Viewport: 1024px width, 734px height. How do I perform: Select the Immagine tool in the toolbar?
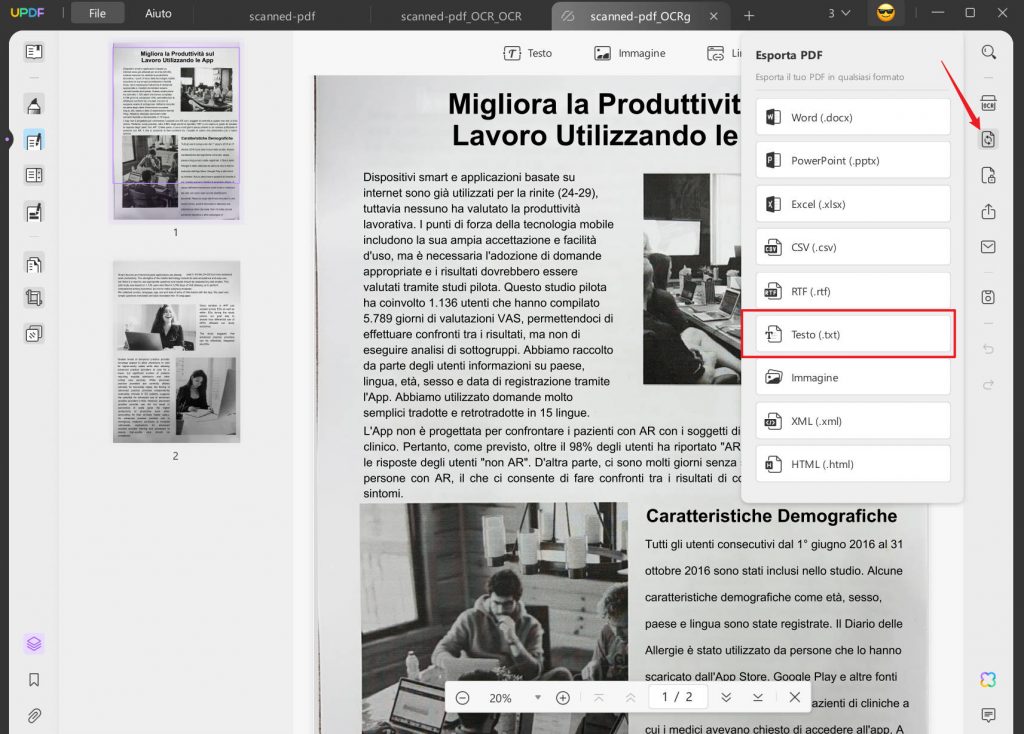pos(629,53)
